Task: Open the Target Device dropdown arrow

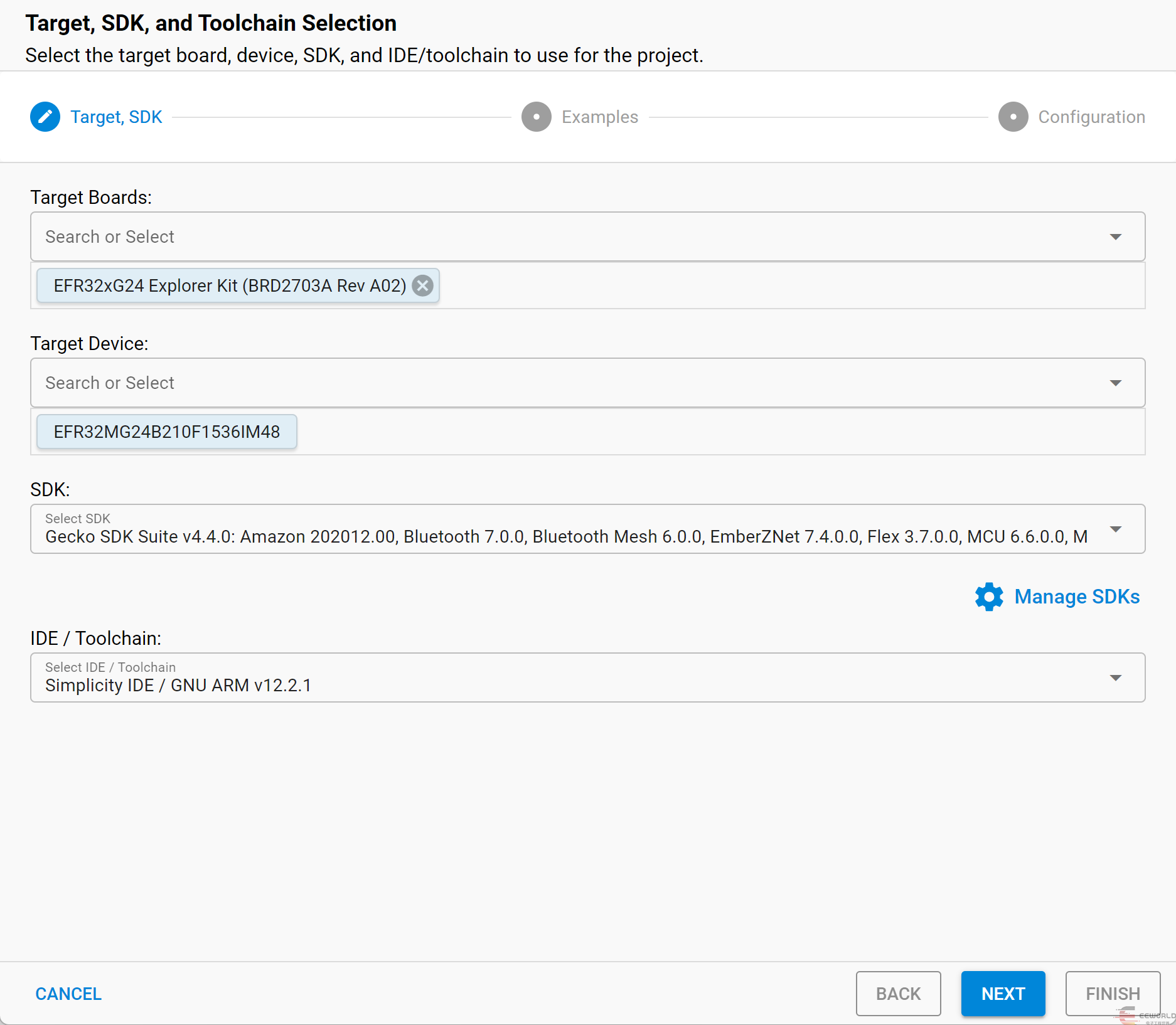Action: click(x=1116, y=383)
